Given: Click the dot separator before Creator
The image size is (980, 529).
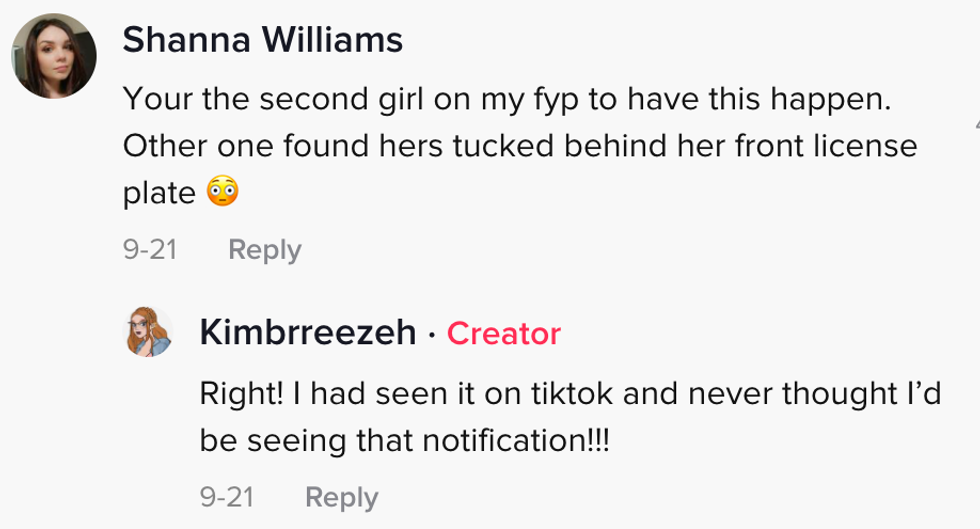Looking at the screenshot, I should pos(431,334).
